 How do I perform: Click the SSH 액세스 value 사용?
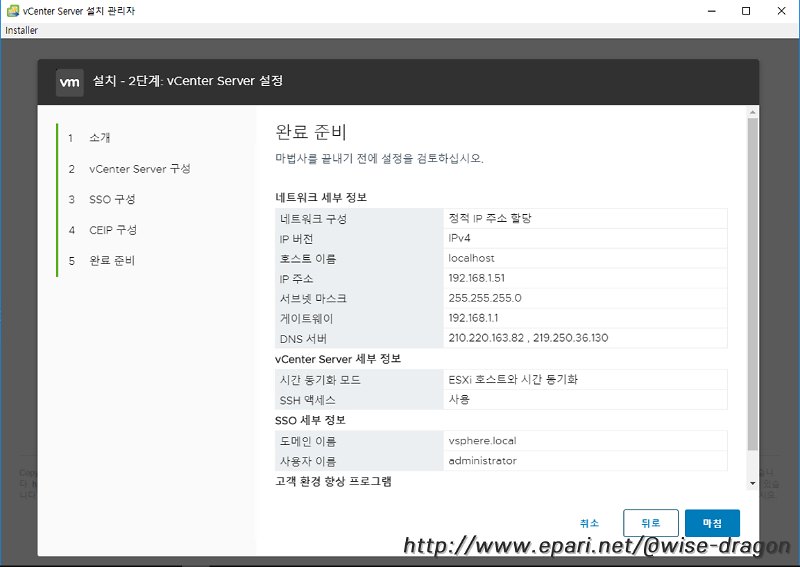click(x=459, y=400)
